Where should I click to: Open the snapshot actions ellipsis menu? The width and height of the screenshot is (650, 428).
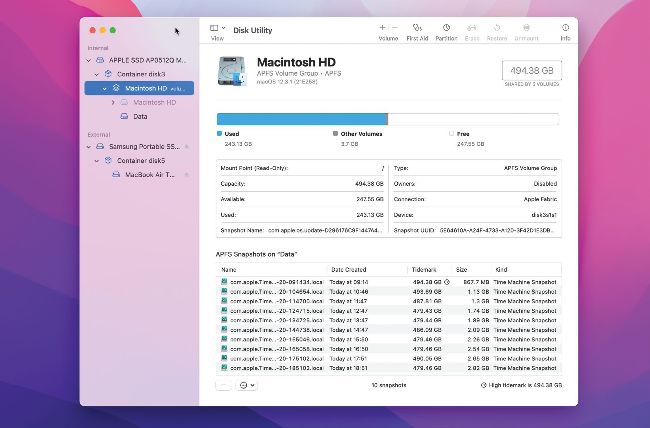[247, 384]
